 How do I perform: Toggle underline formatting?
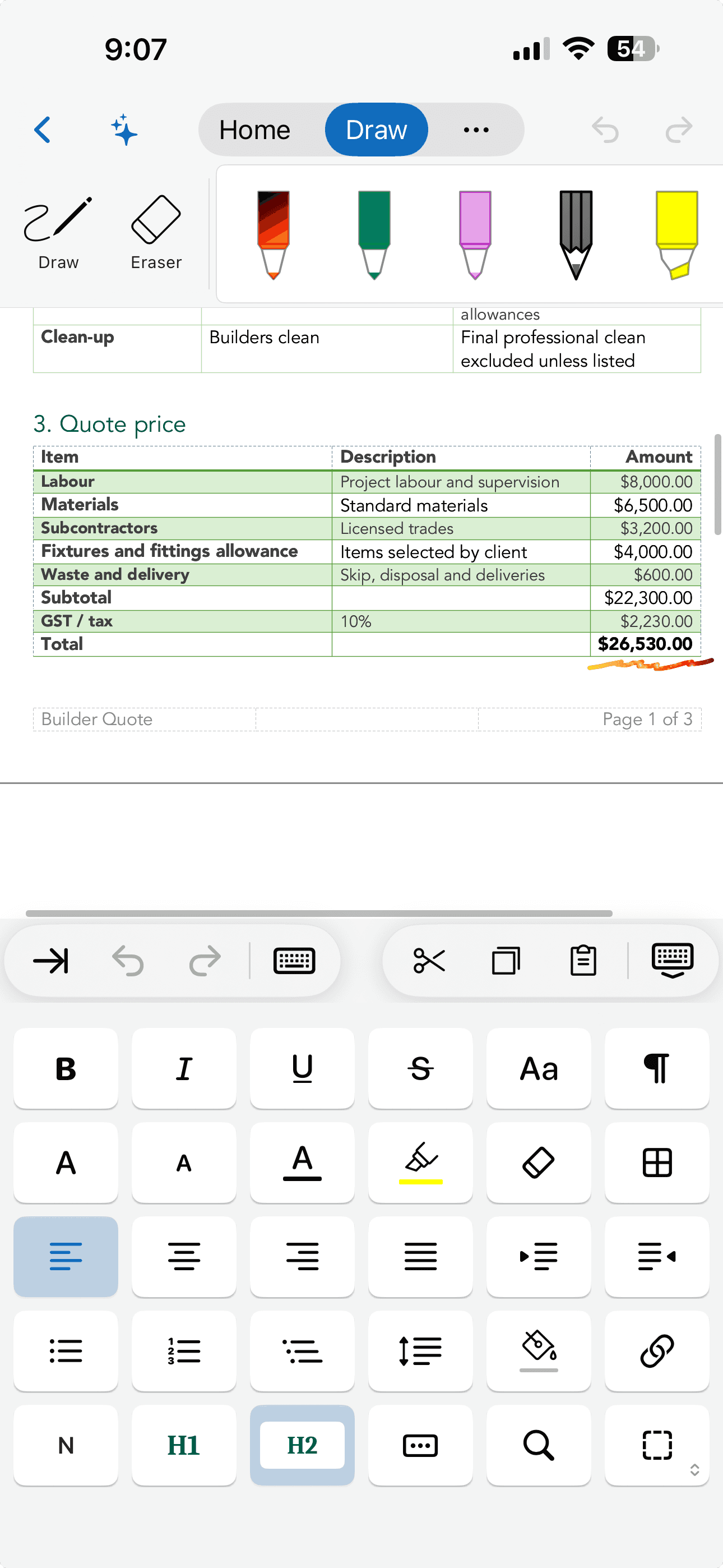tap(303, 1069)
